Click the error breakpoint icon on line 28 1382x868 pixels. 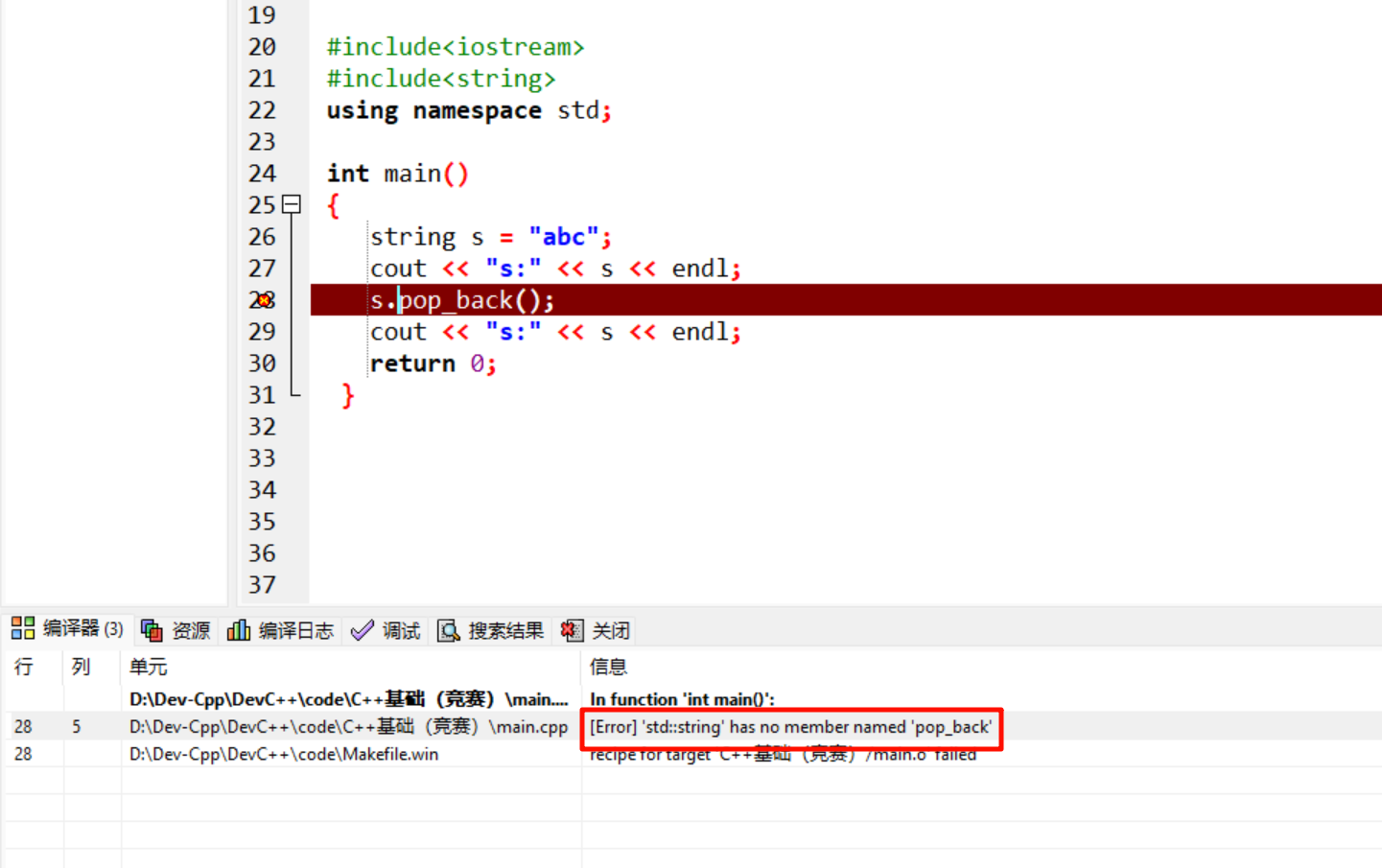coord(264,300)
